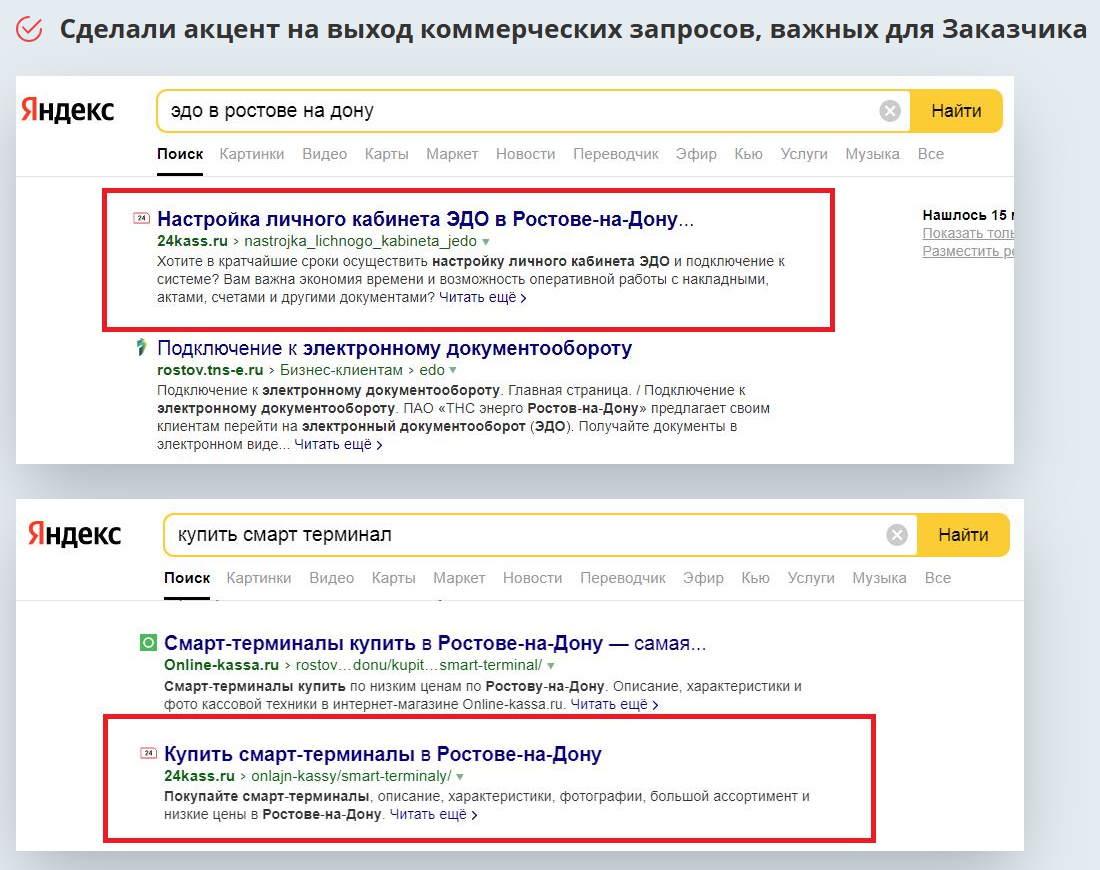
Task: Open Карты tab in bottom search
Action: tap(394, 577)
